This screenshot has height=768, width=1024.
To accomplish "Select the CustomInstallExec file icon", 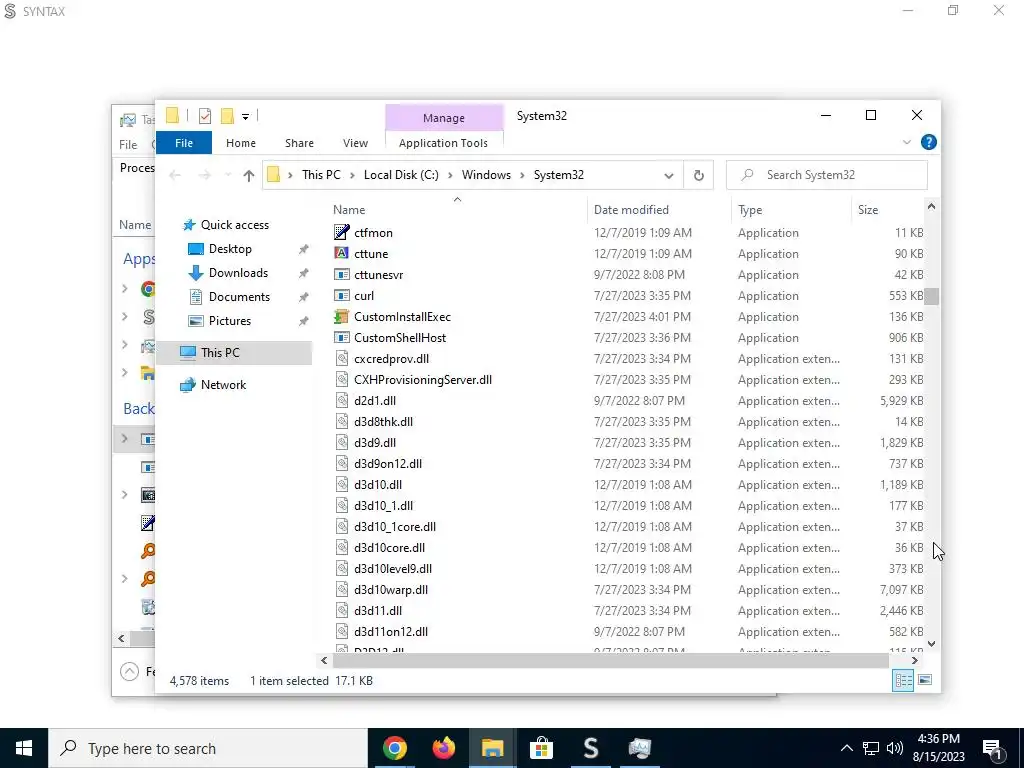I will [x=342, y=317].
